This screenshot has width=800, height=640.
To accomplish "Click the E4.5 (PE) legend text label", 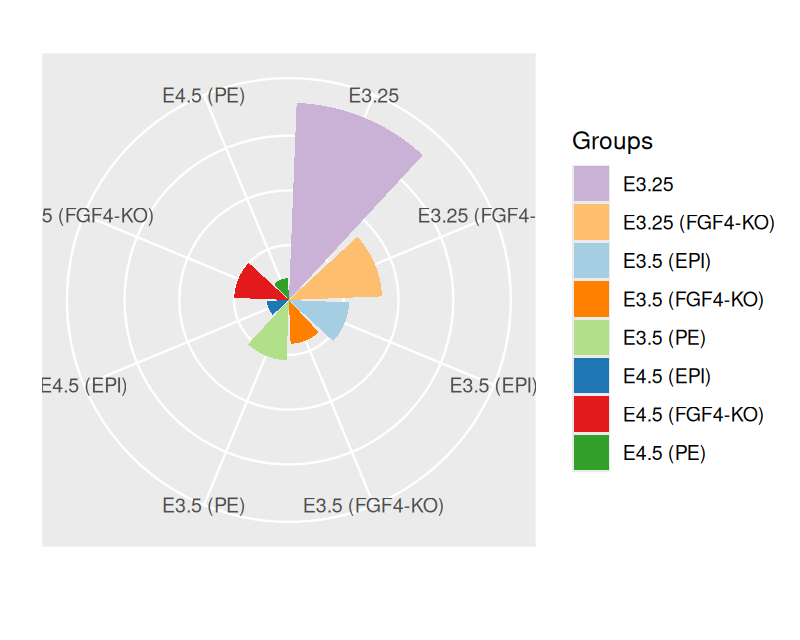I will coord(664,453).
